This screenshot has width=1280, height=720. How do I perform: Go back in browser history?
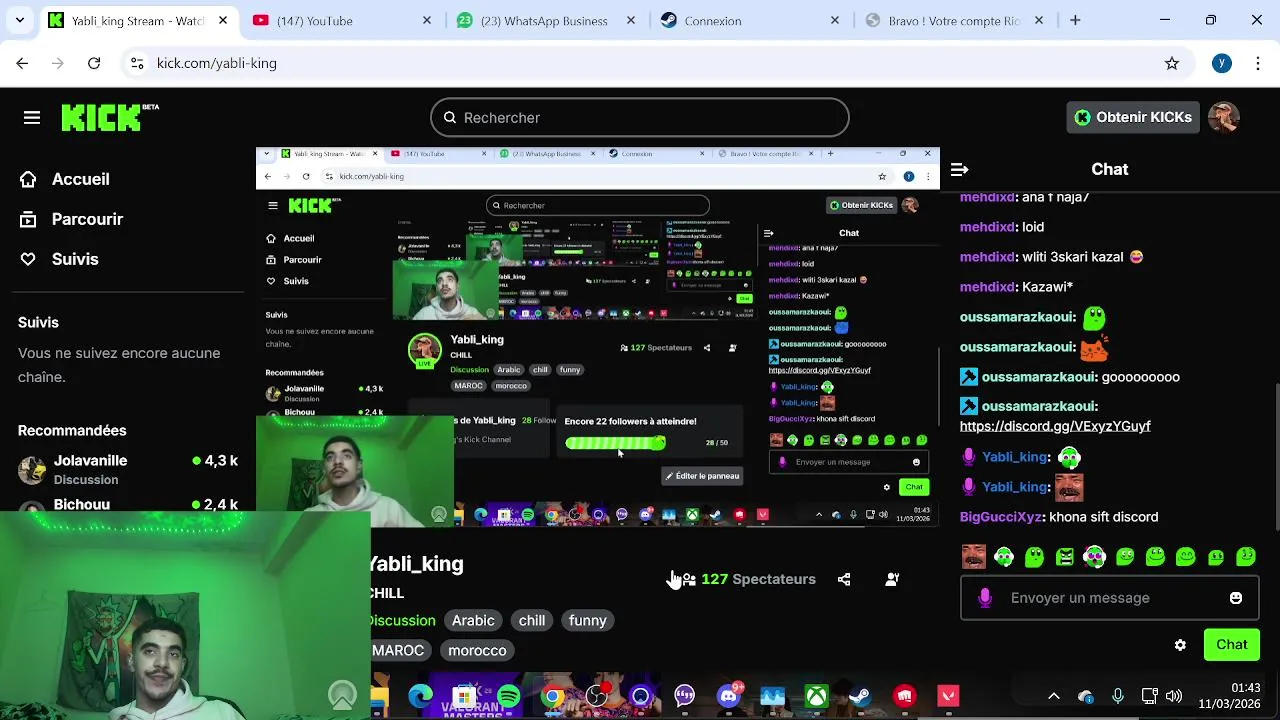[x=22, y=63]
